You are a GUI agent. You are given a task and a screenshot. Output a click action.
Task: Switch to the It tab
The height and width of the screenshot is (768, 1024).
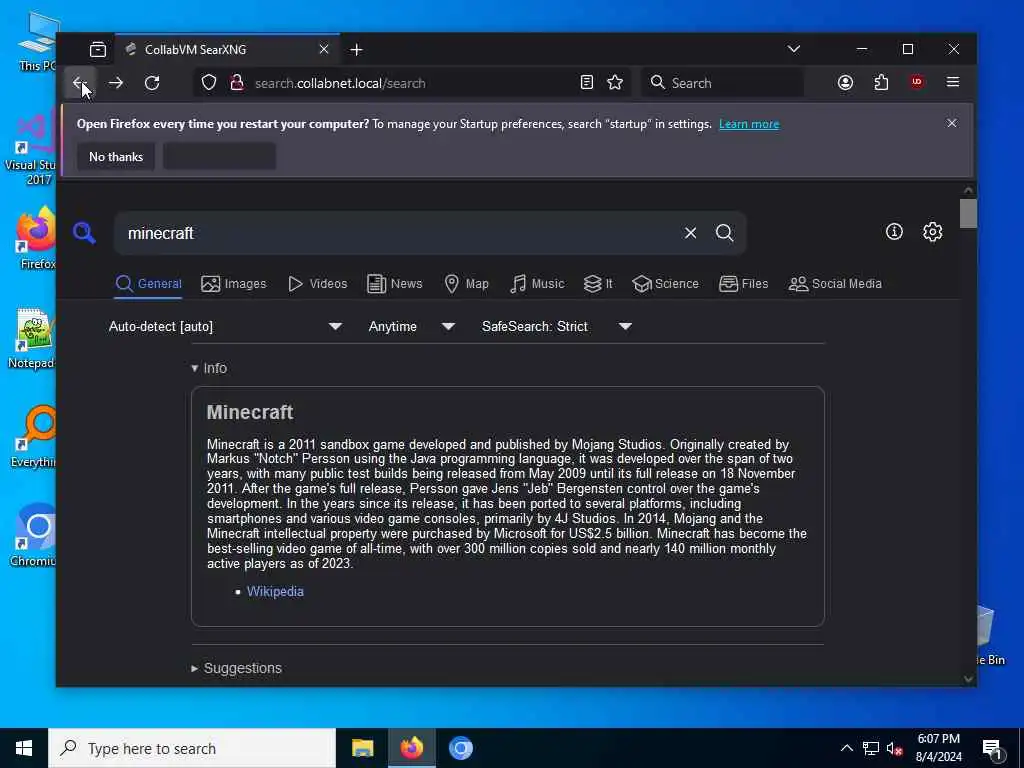pyautogui.click(x=598, y=284)
